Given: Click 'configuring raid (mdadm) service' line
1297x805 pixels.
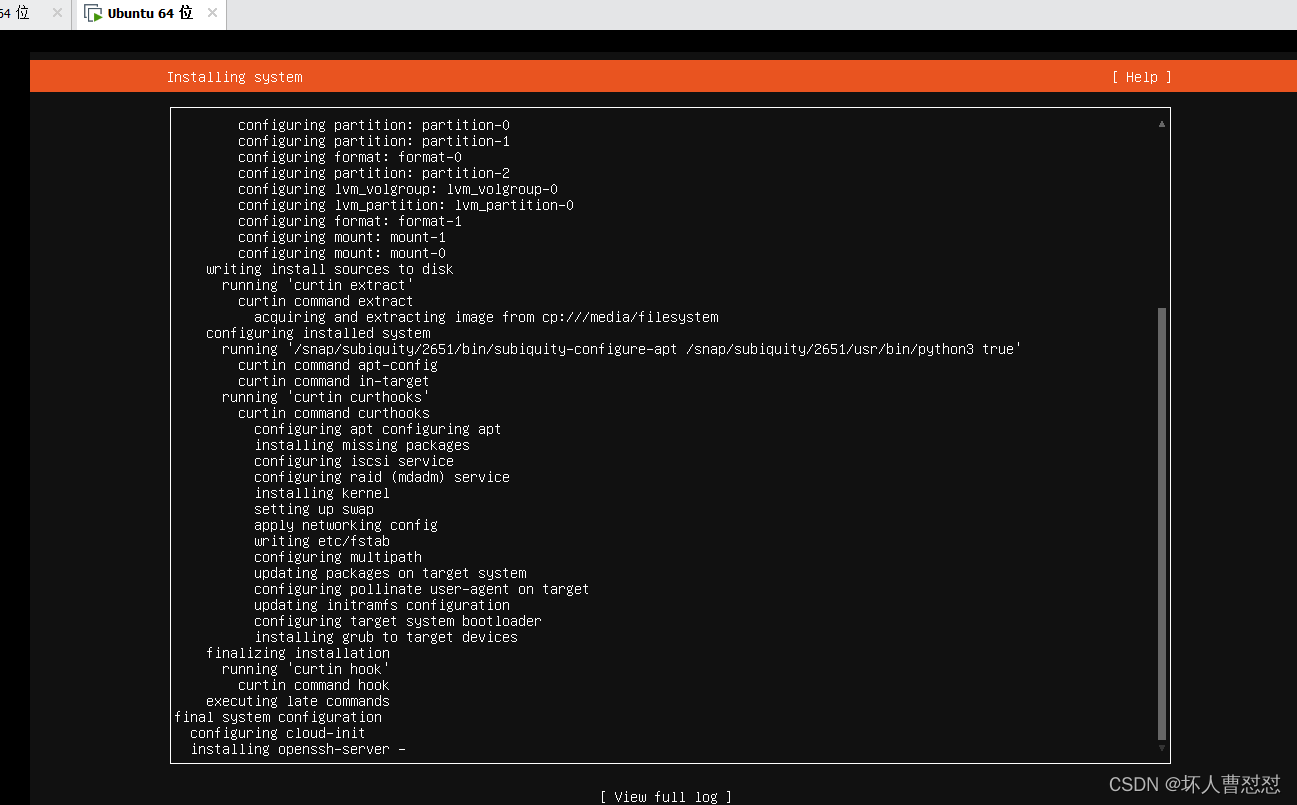Looking at the screenshot, I should pyautogui.click(x=382, y=477).
